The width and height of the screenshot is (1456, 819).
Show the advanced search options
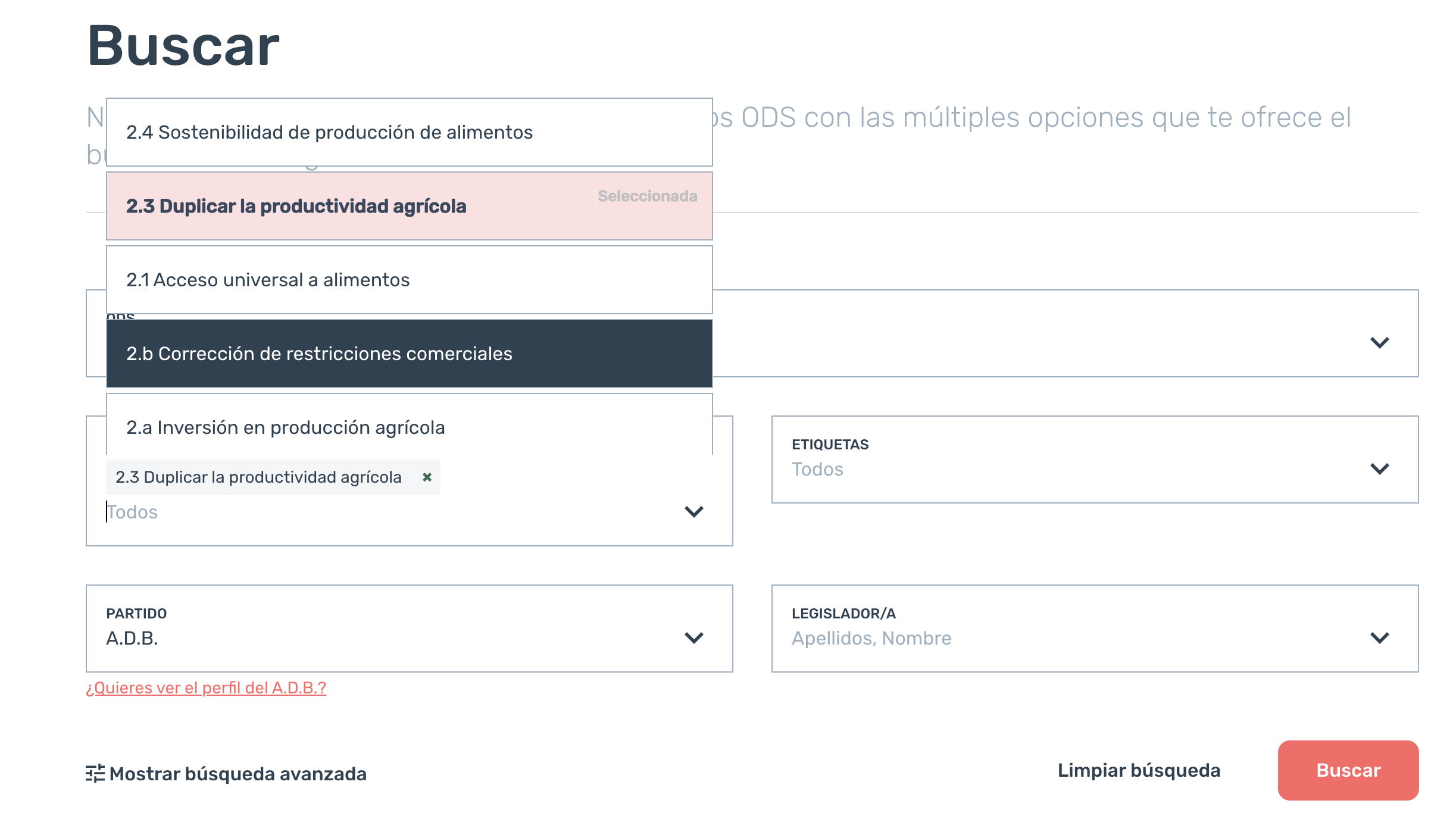[226, 773]
